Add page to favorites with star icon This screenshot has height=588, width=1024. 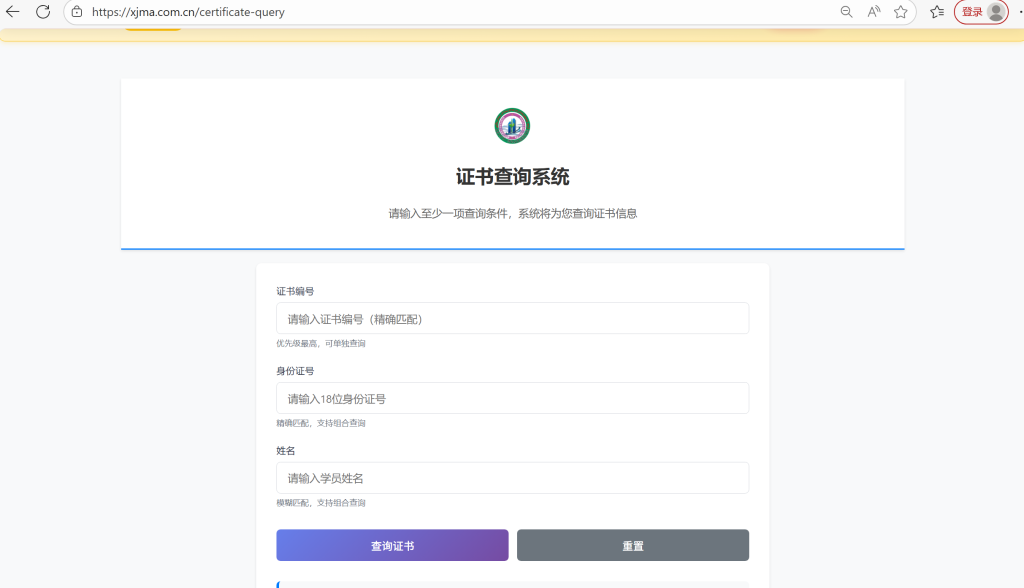(901, 12)
